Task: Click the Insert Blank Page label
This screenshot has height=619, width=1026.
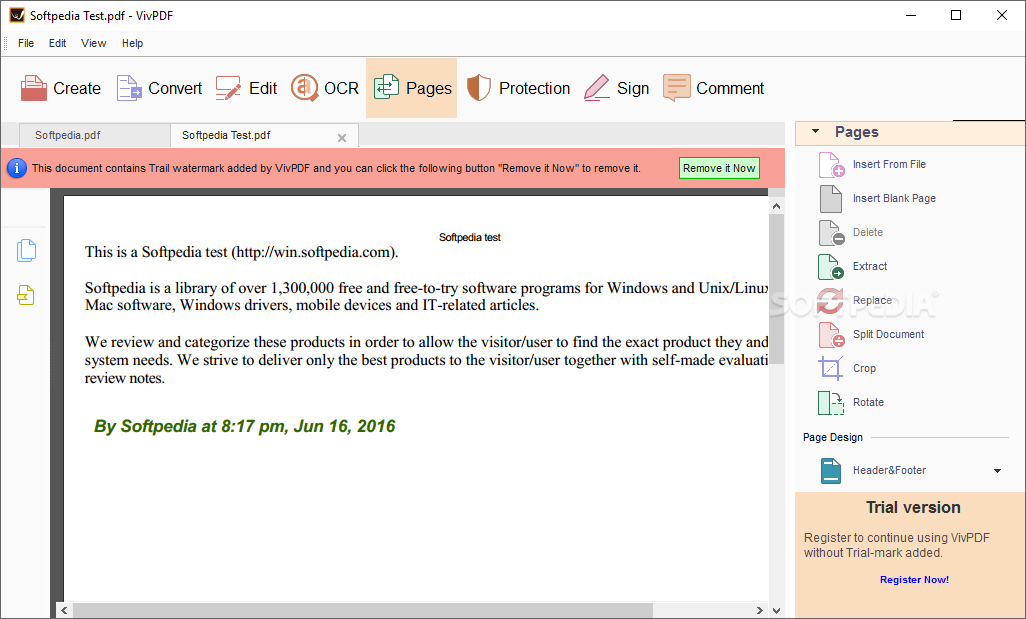Action: point(894,198)
